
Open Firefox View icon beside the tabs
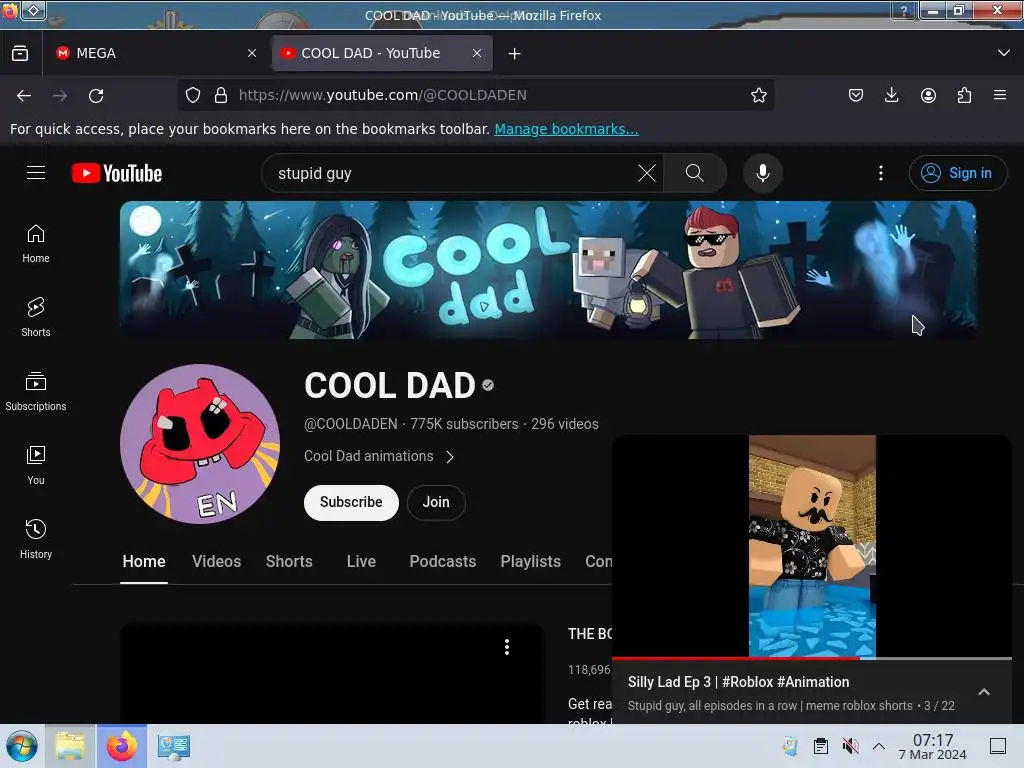coord(20,53)
